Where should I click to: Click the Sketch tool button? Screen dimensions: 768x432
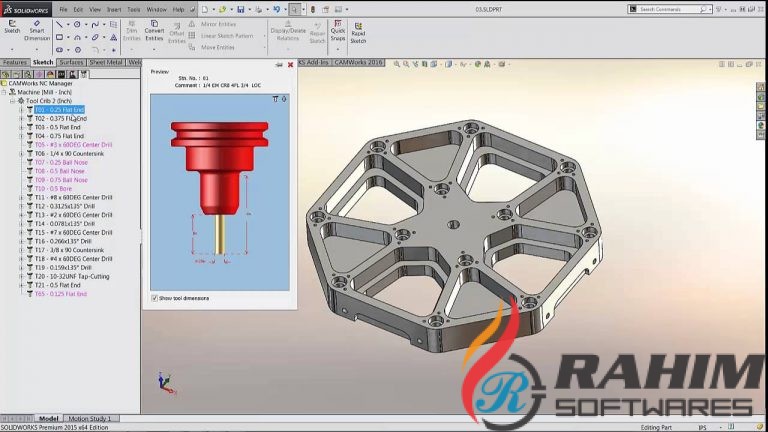[x=12, y=27]
